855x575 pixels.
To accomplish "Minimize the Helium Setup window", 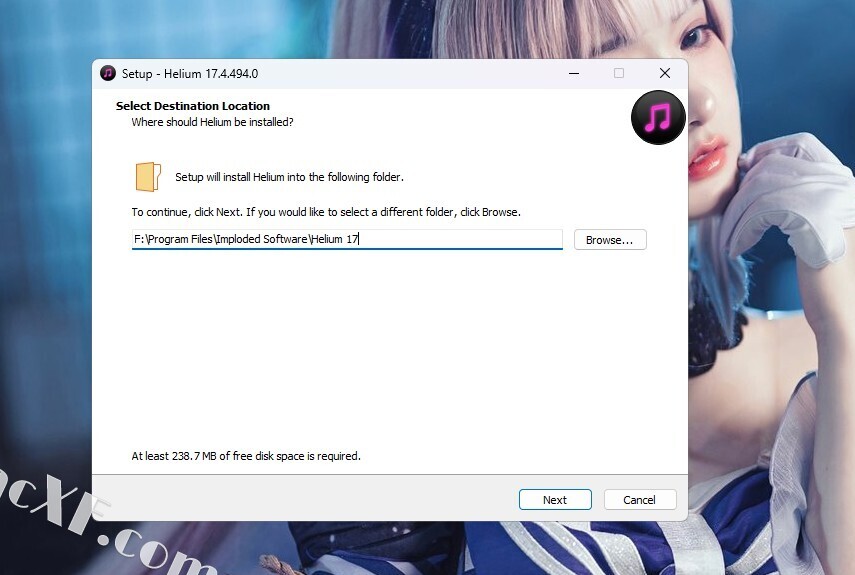I will click(x=575, y=73).
